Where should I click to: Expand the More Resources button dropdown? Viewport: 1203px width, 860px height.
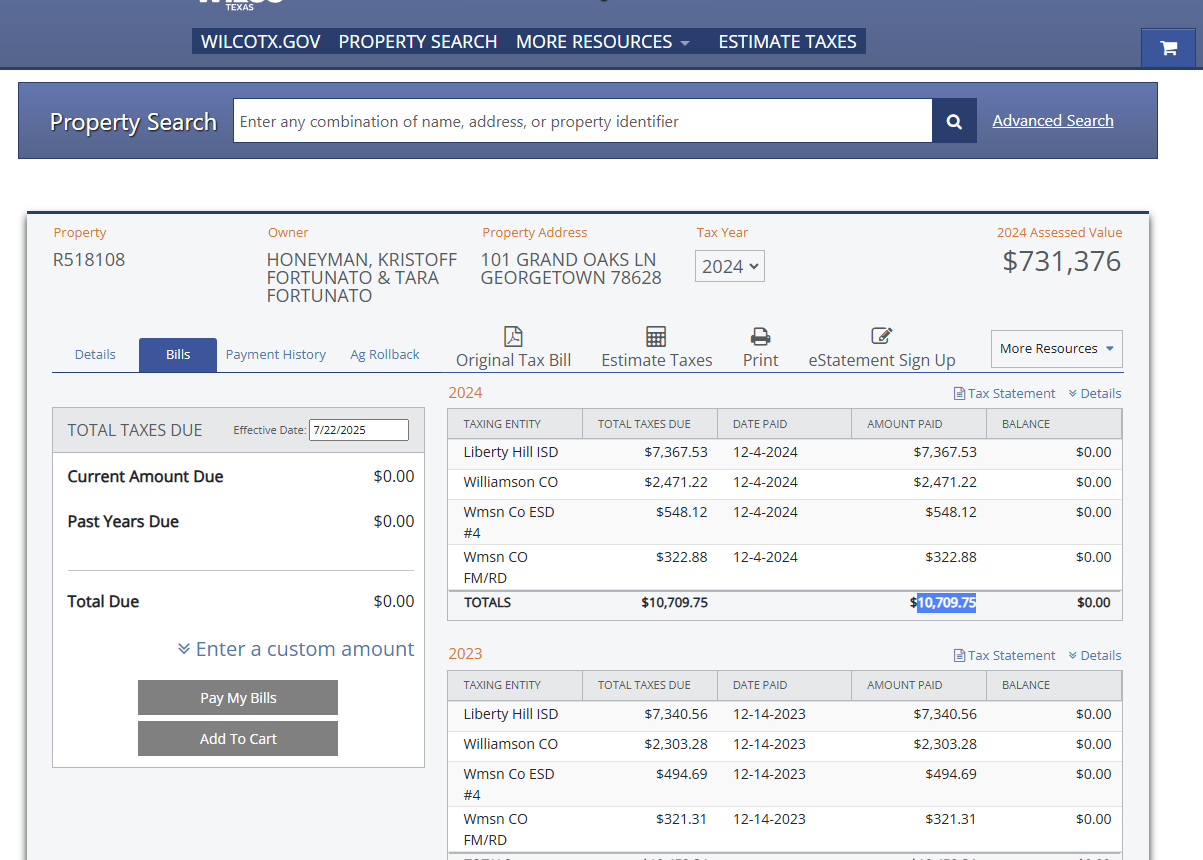pos(1056,349)
